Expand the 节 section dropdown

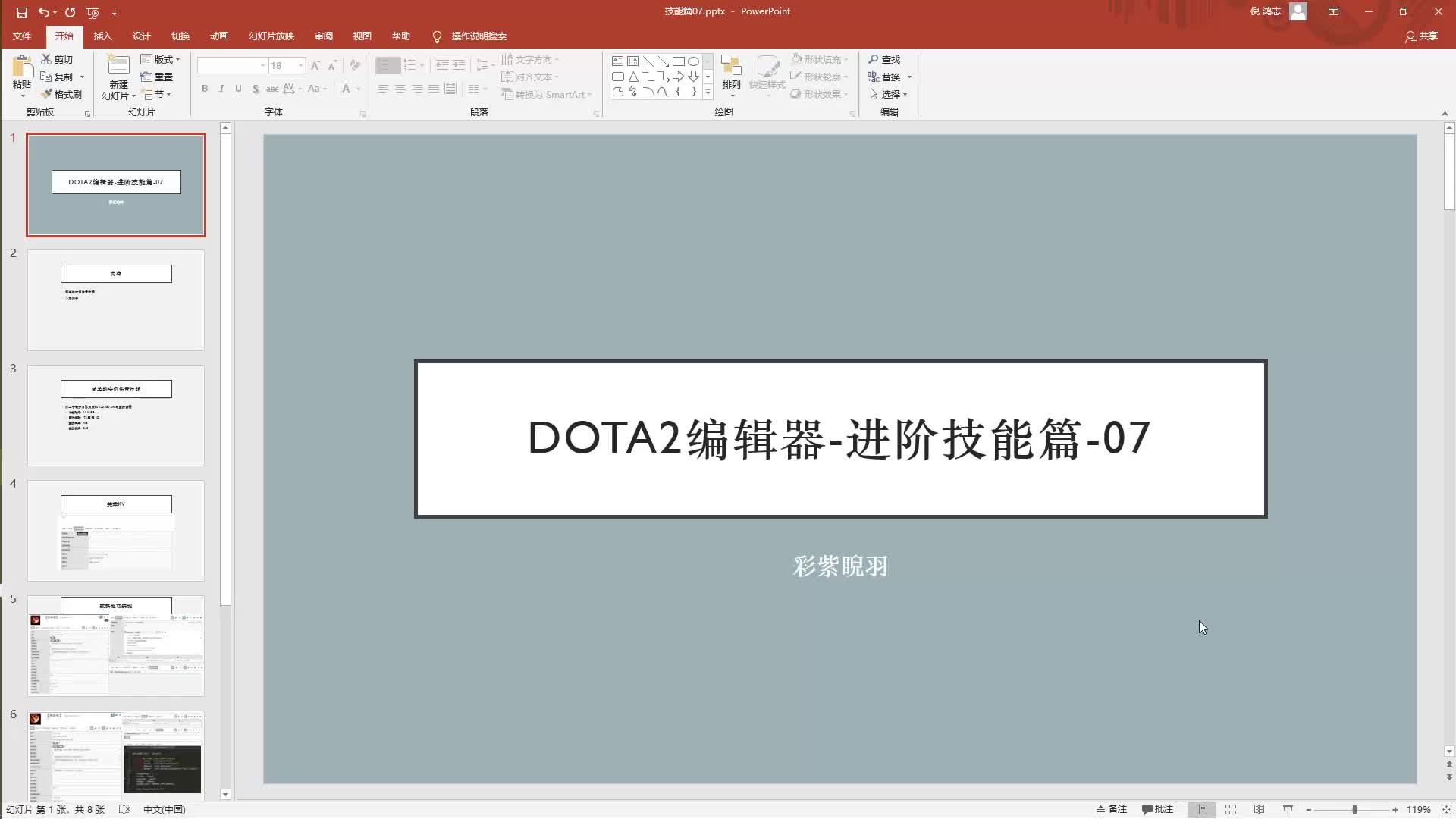[x=157, y=94]
